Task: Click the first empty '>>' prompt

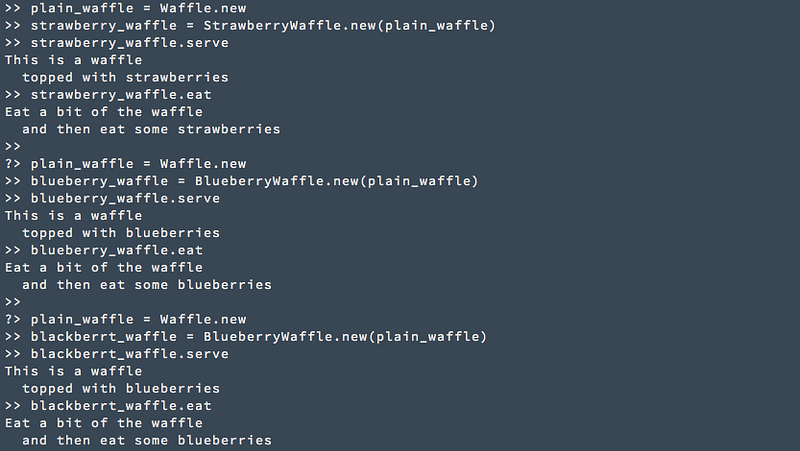Action: click(13, 147)
